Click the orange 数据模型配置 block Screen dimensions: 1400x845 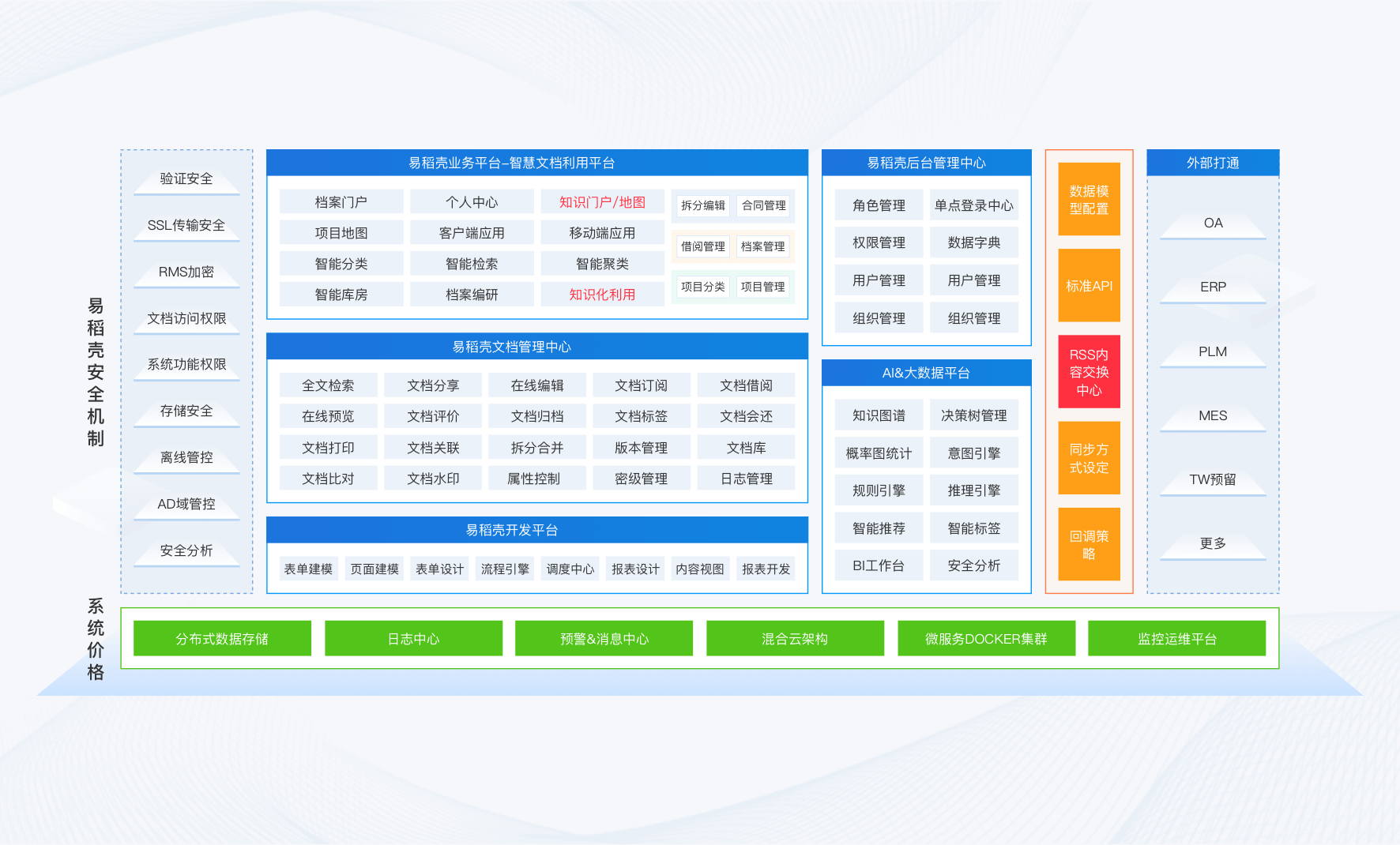1089,200
